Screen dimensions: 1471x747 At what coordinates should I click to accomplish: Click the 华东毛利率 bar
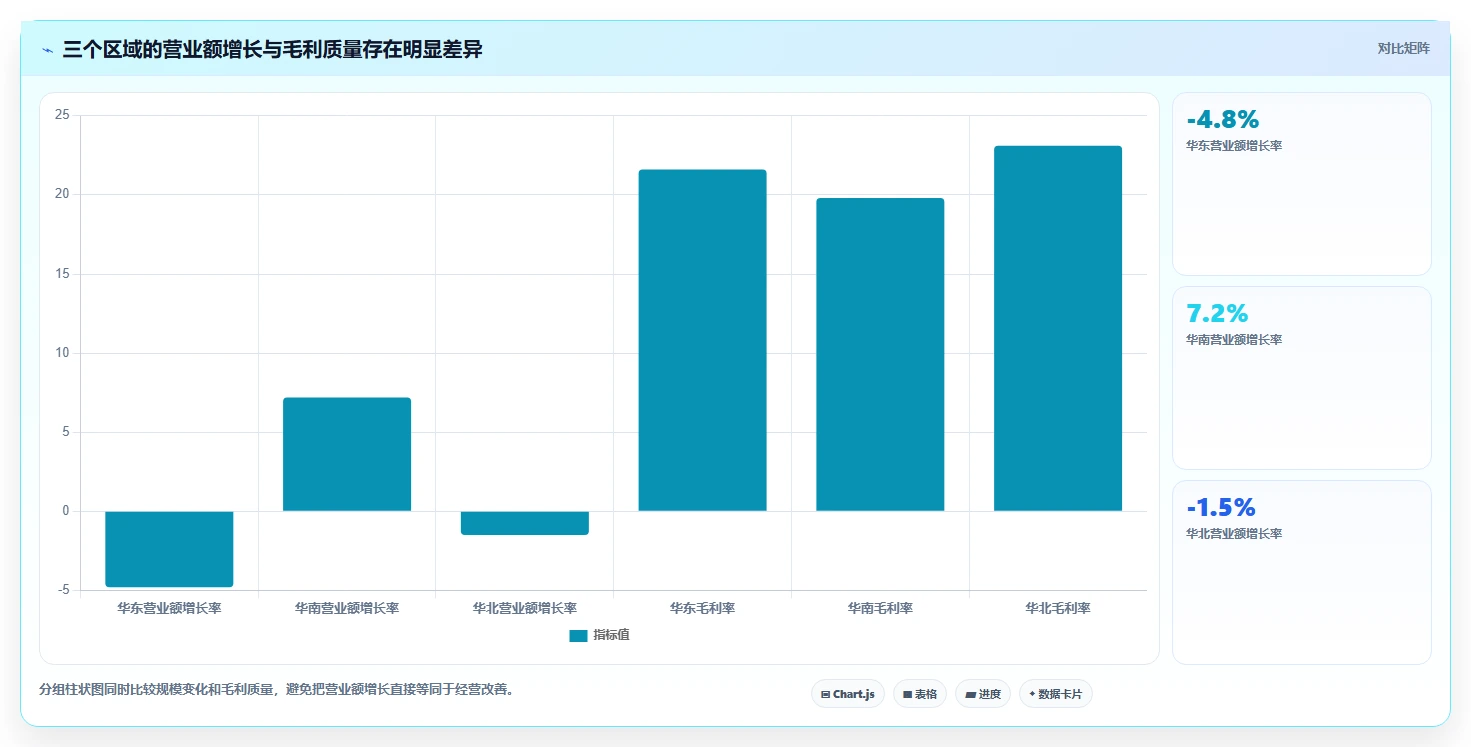point(703,340)
